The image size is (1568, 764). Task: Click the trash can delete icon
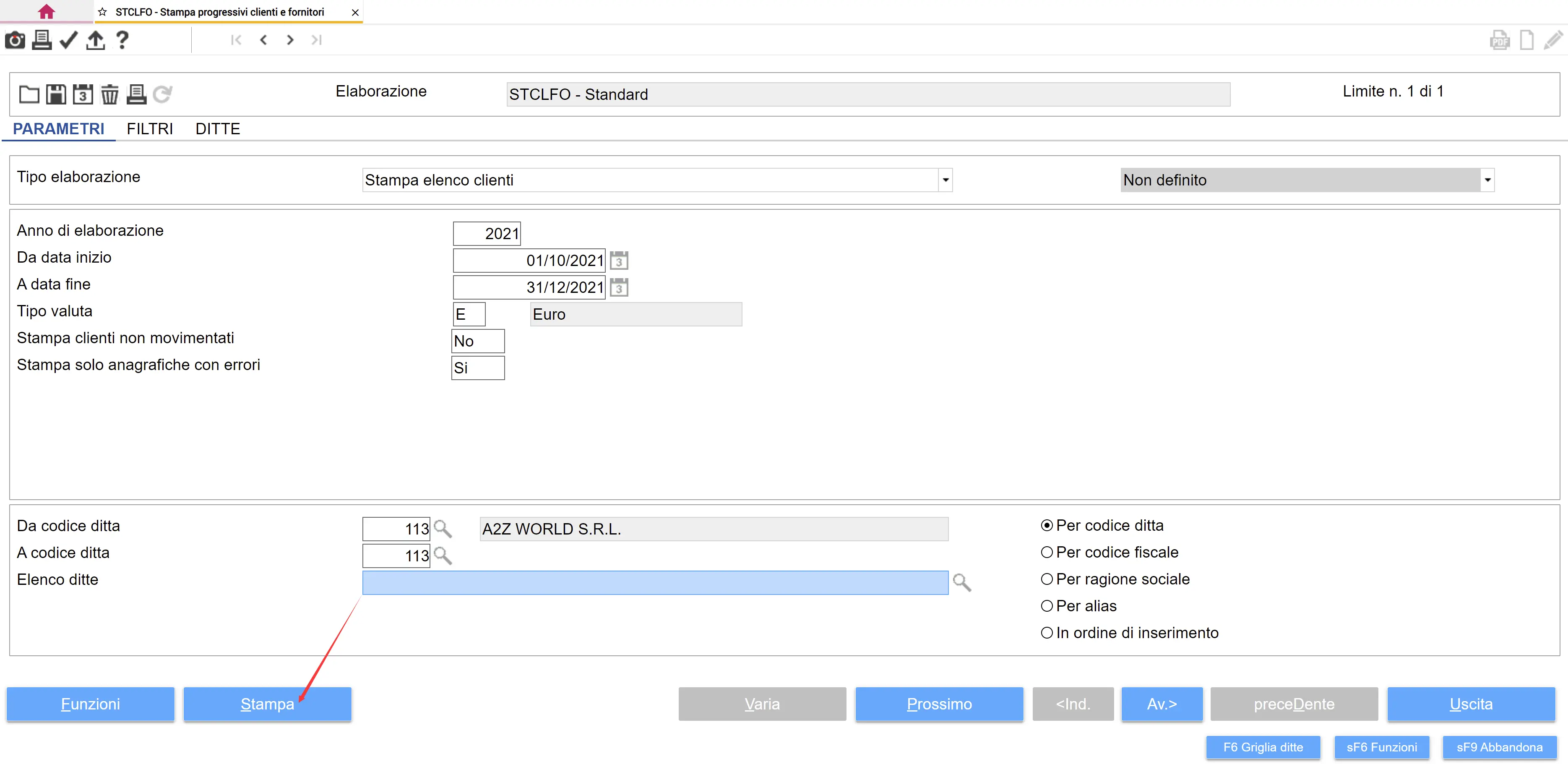pos(109,94)
